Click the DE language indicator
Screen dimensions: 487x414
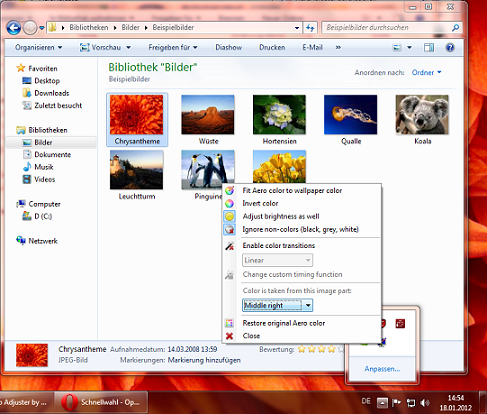[366, 401]
